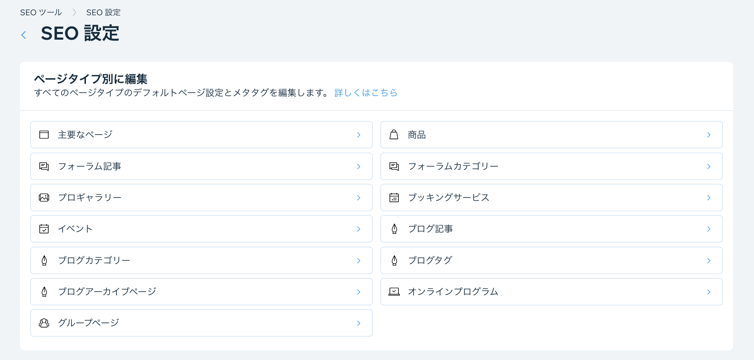Expand イベント with its chevron
Screen dimensions: 754x360
click(x=358, y=229)
